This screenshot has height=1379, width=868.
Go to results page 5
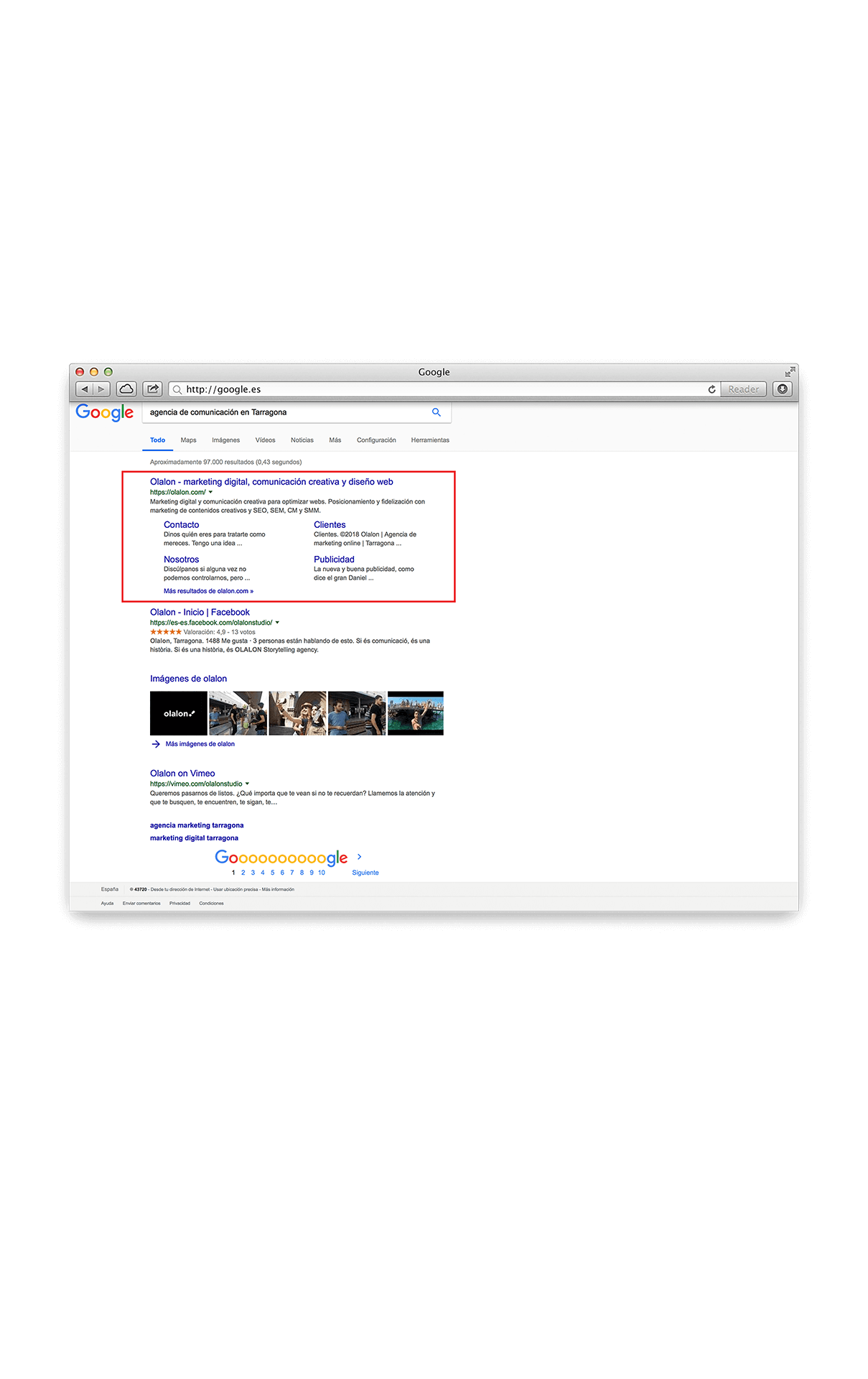click(272, 873)
